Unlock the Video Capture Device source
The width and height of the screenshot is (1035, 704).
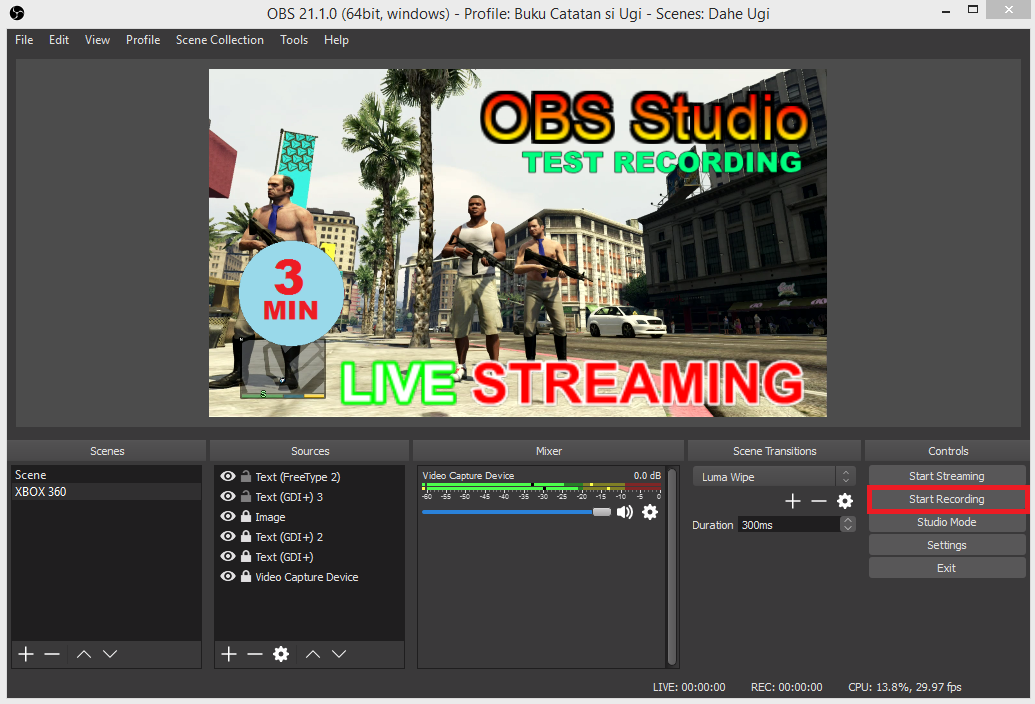point(246,576)
